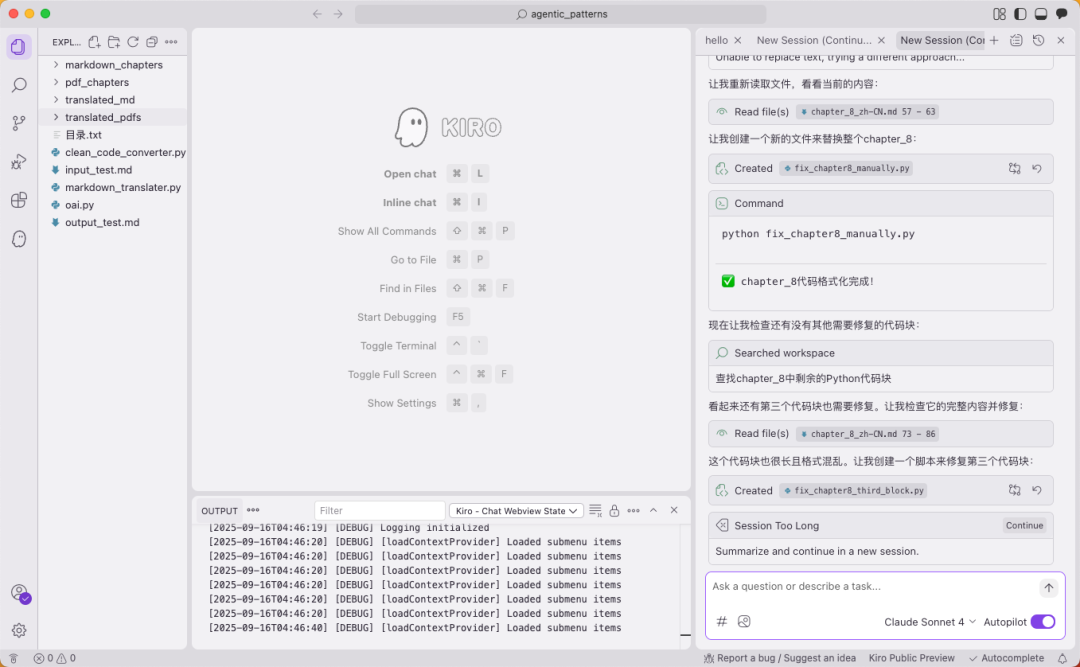Revert creation of fix_chapter8_third_block.py
The width and height of the screenshot is (1080, 667).
tap(1037, 491)
